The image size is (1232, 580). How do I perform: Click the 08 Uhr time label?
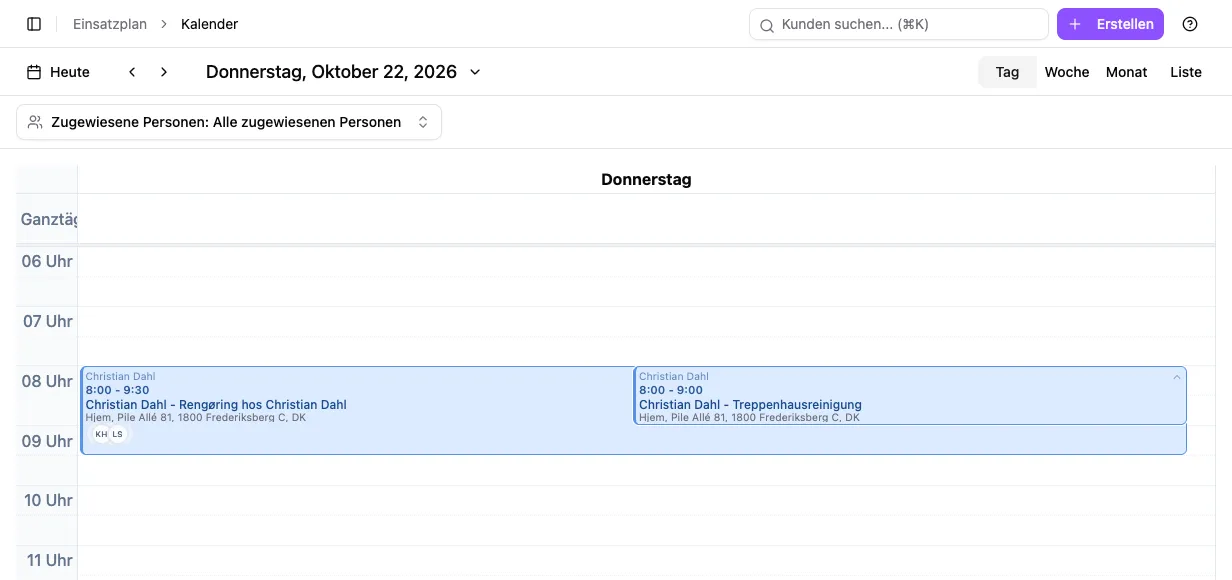47,381
